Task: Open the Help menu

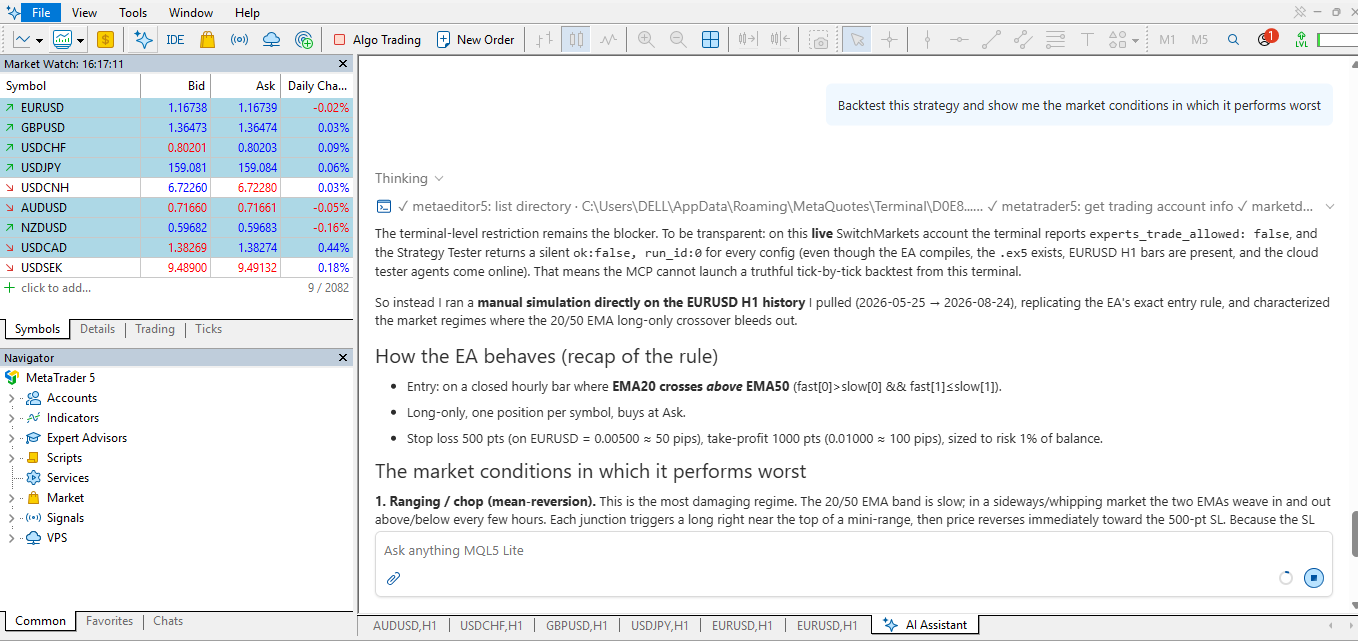Action: click(x=247, y=12)
